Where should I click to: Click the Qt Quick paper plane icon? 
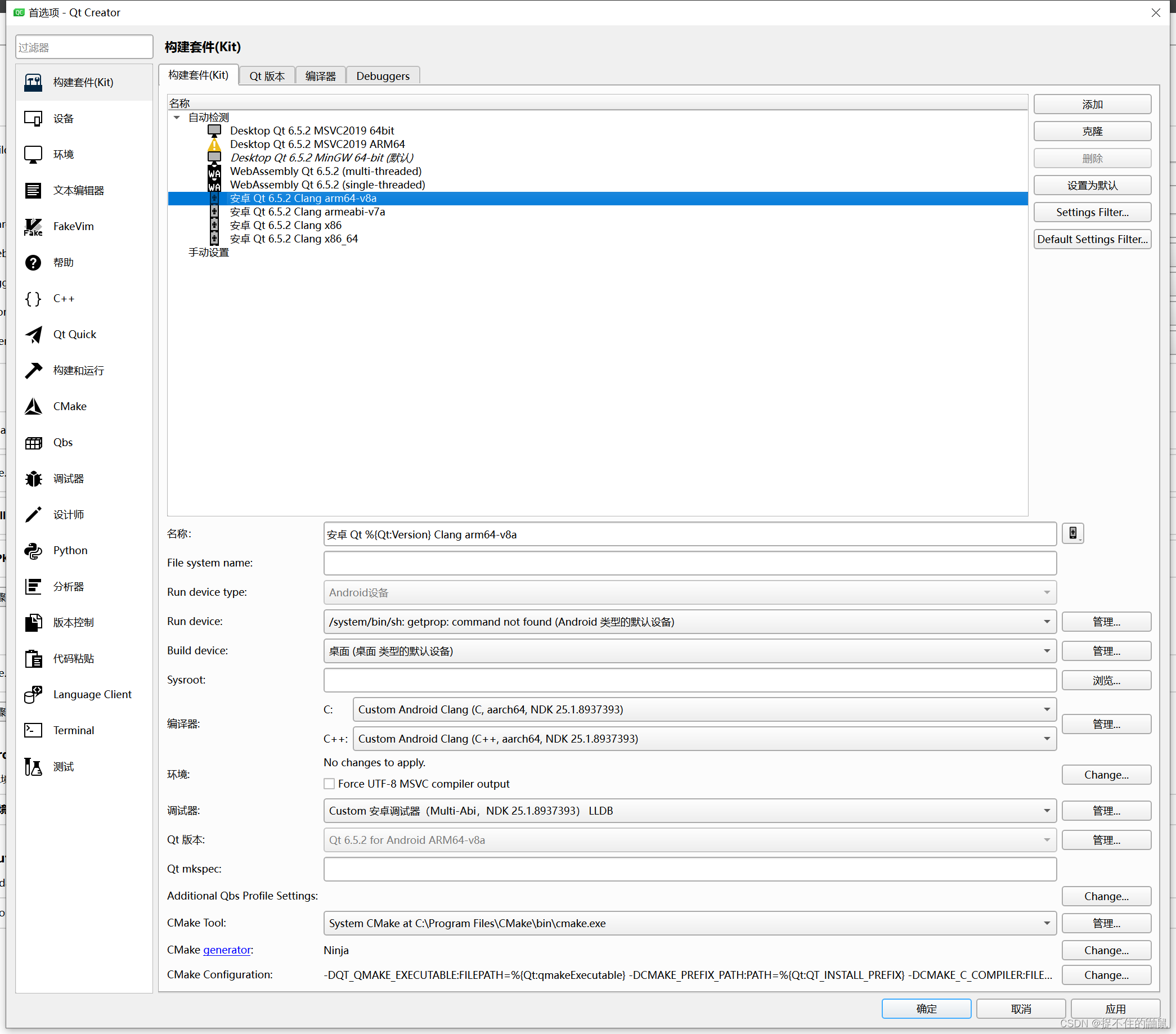[33, 335]
